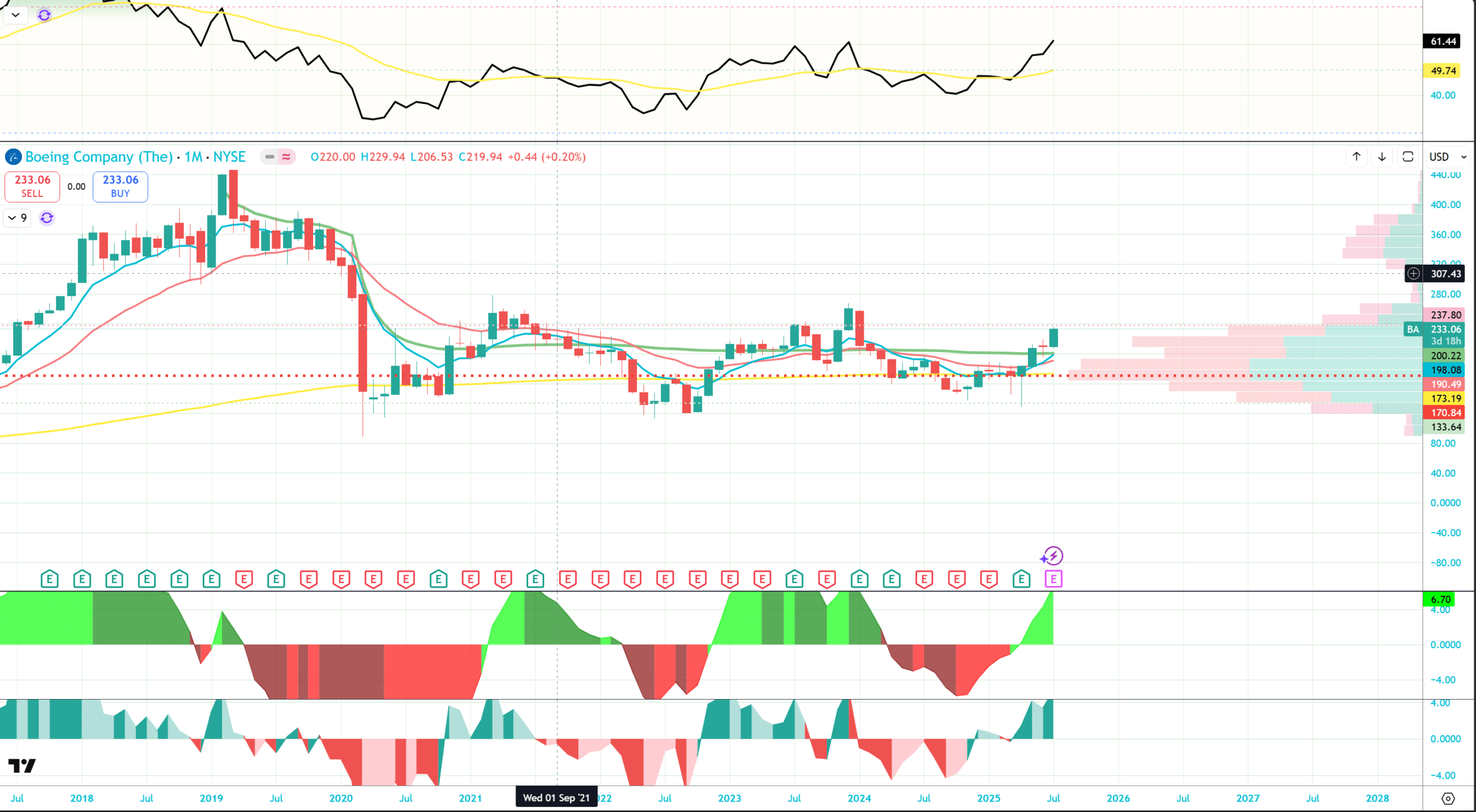Image resolution: width=1476 pixels, height=812 pixels.
Task: Click the 2028 label on the time axis
Action: point(1377,798)
